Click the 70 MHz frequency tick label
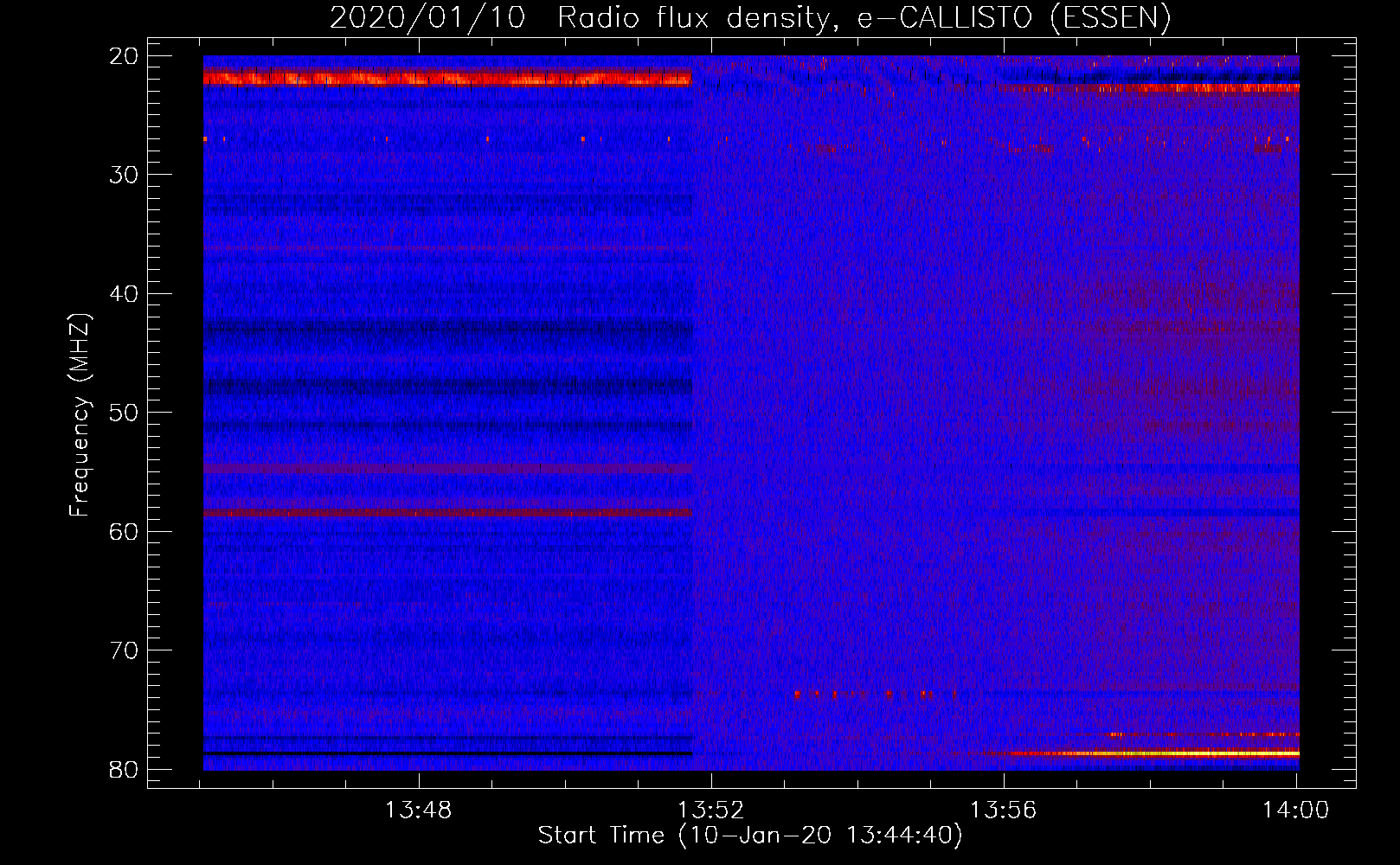This screenshot has height=865, width=1400. pyautogui.click(x=125, y=650)
